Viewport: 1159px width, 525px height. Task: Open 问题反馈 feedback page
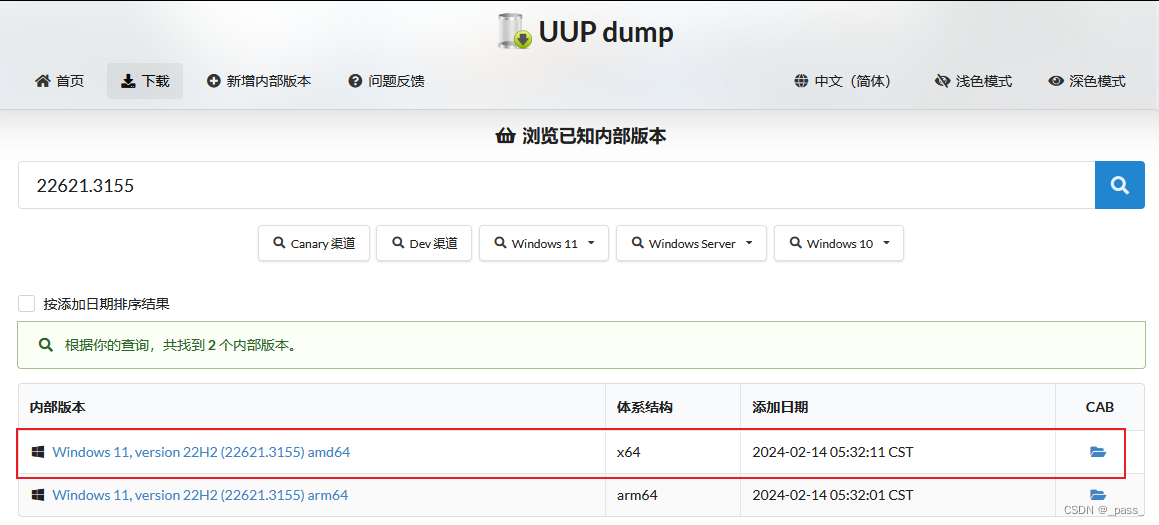[x=387, y=81]
